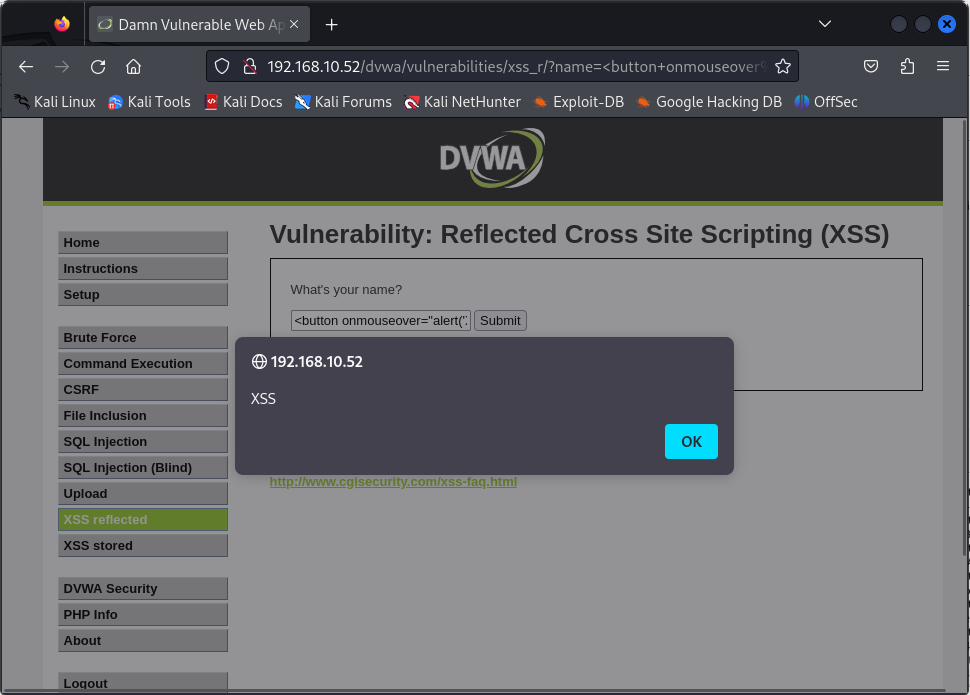The width and height of the screenshot is (970, 695).
Task: Open the Upload page
Action: tap(143, 493)
